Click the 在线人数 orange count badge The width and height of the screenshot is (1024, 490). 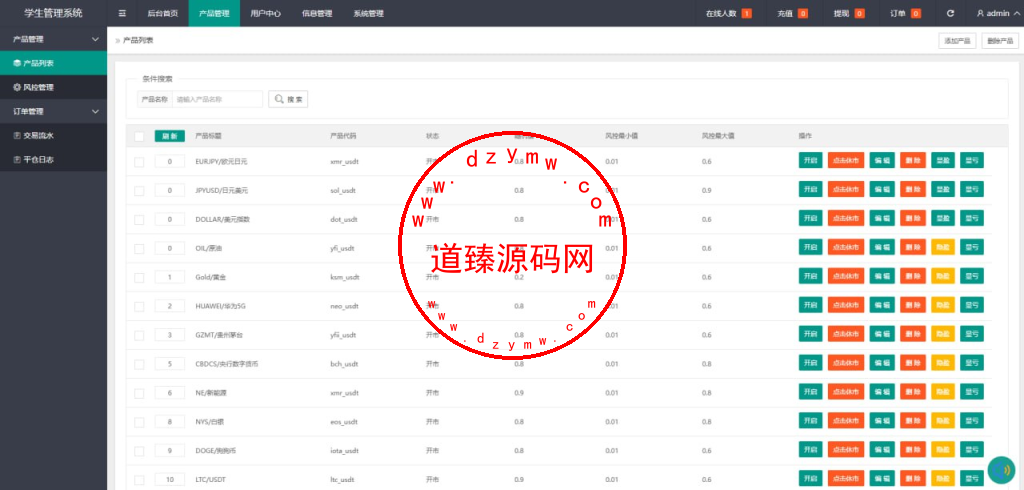pyautogui.click(x=746, y=13)
